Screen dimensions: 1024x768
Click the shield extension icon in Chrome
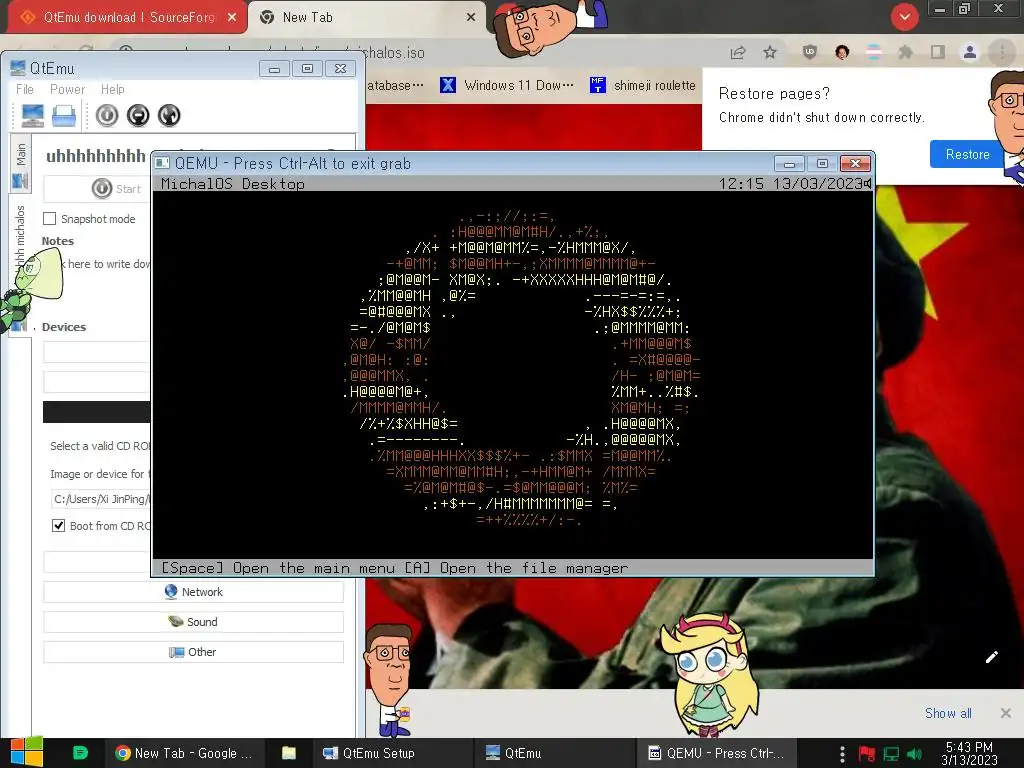click(810, 52)
